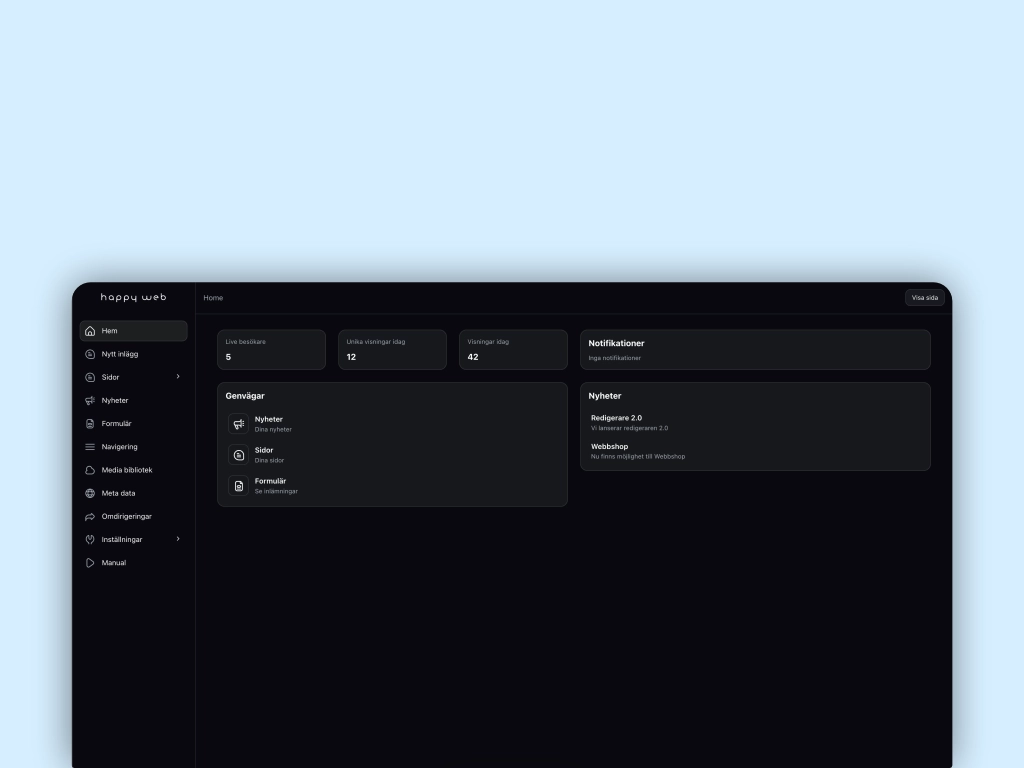Click the Meta data globe icon

[x=90, y=493]
